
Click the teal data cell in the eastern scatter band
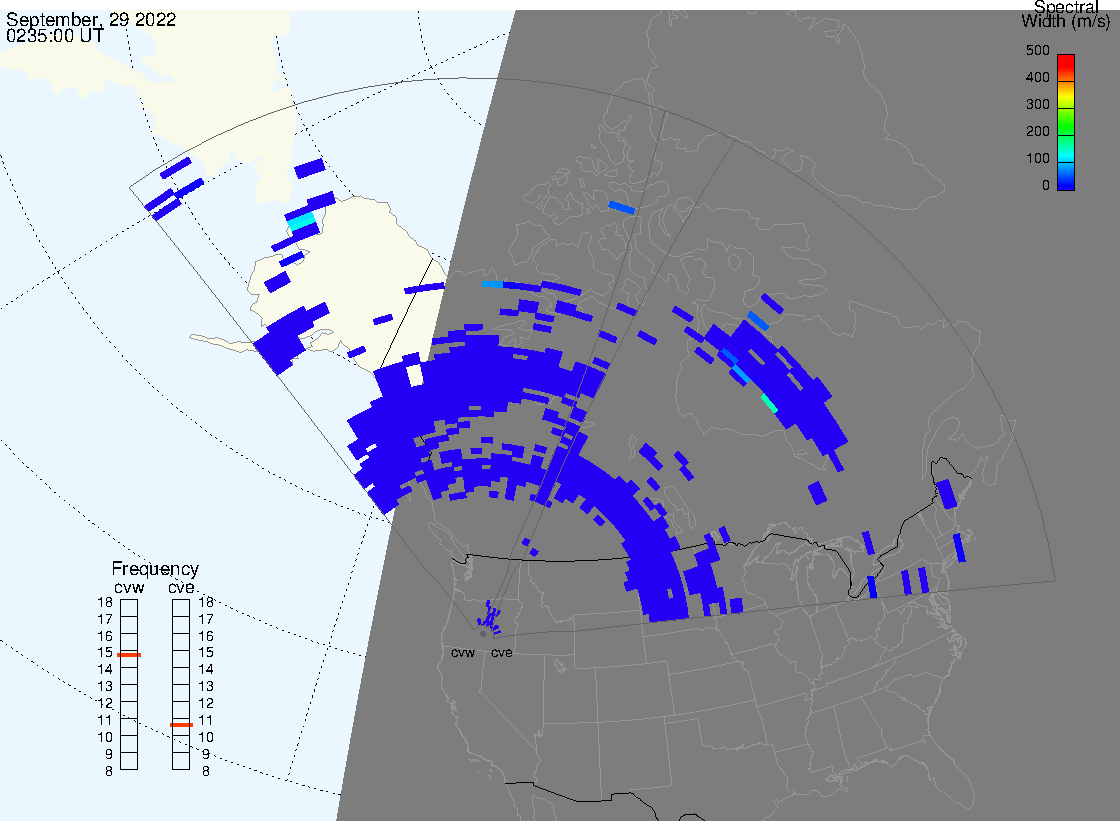click(x=769, y=403)
